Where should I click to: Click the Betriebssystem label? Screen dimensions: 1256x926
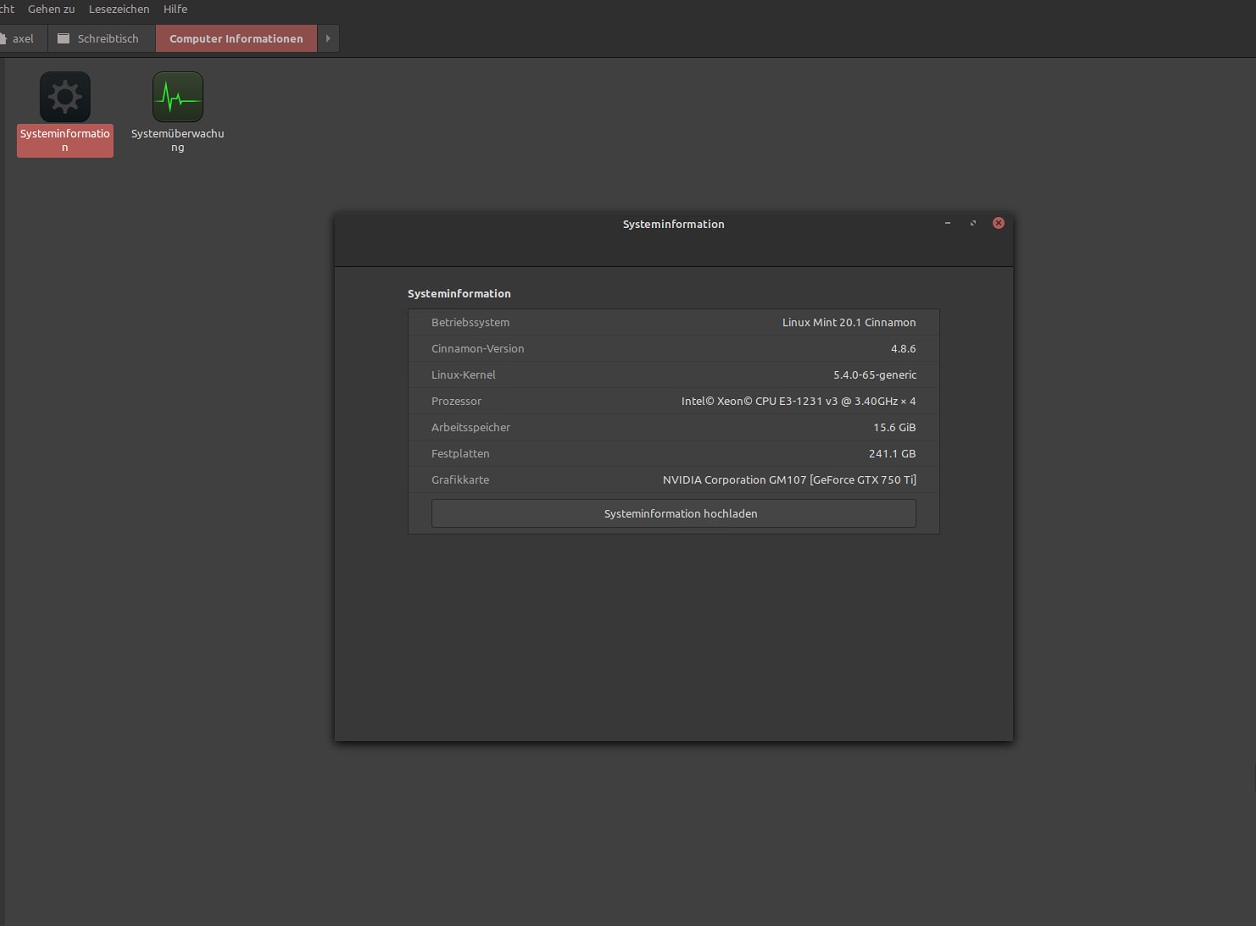(x=470, y=322)
